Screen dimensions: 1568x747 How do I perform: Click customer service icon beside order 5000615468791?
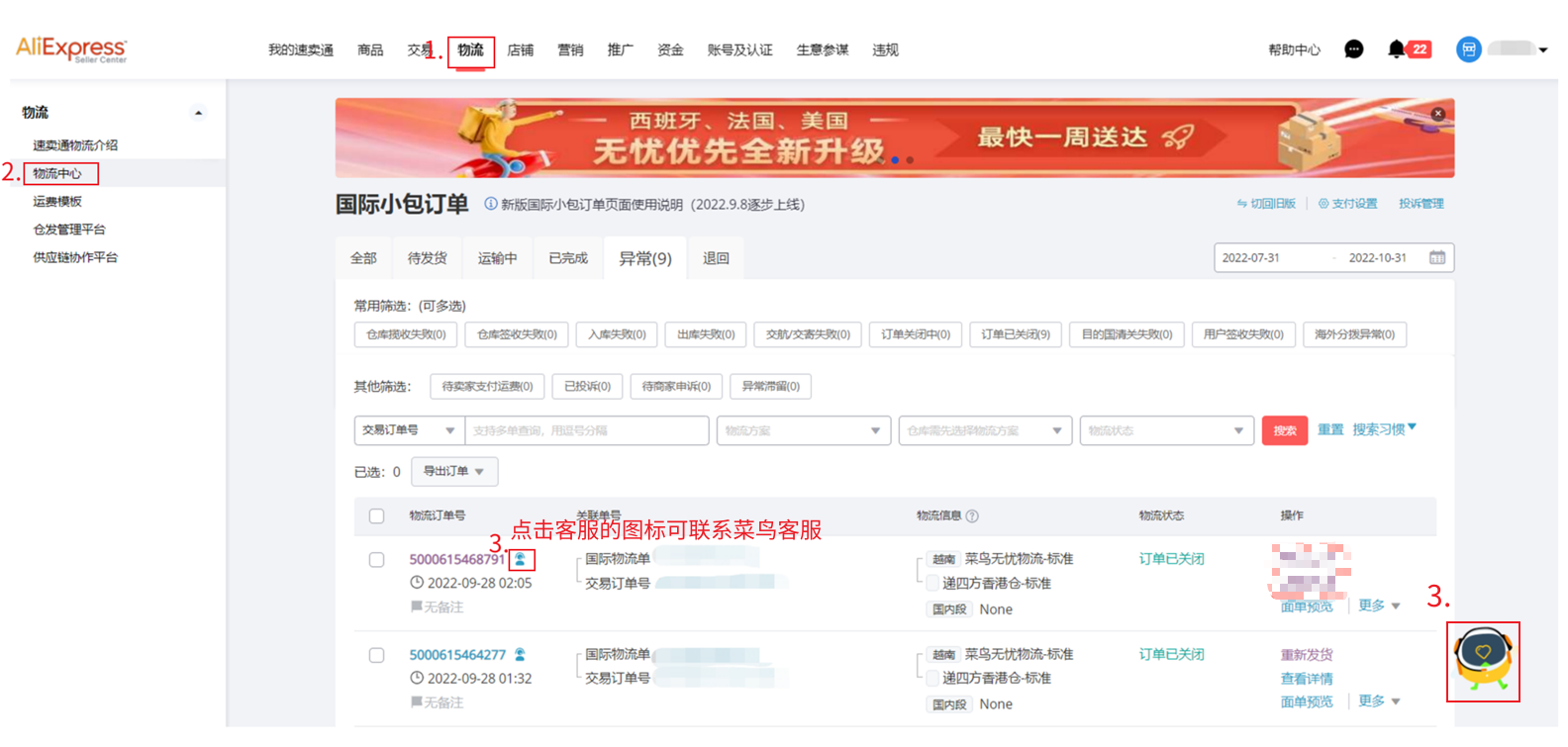point(521,560)
